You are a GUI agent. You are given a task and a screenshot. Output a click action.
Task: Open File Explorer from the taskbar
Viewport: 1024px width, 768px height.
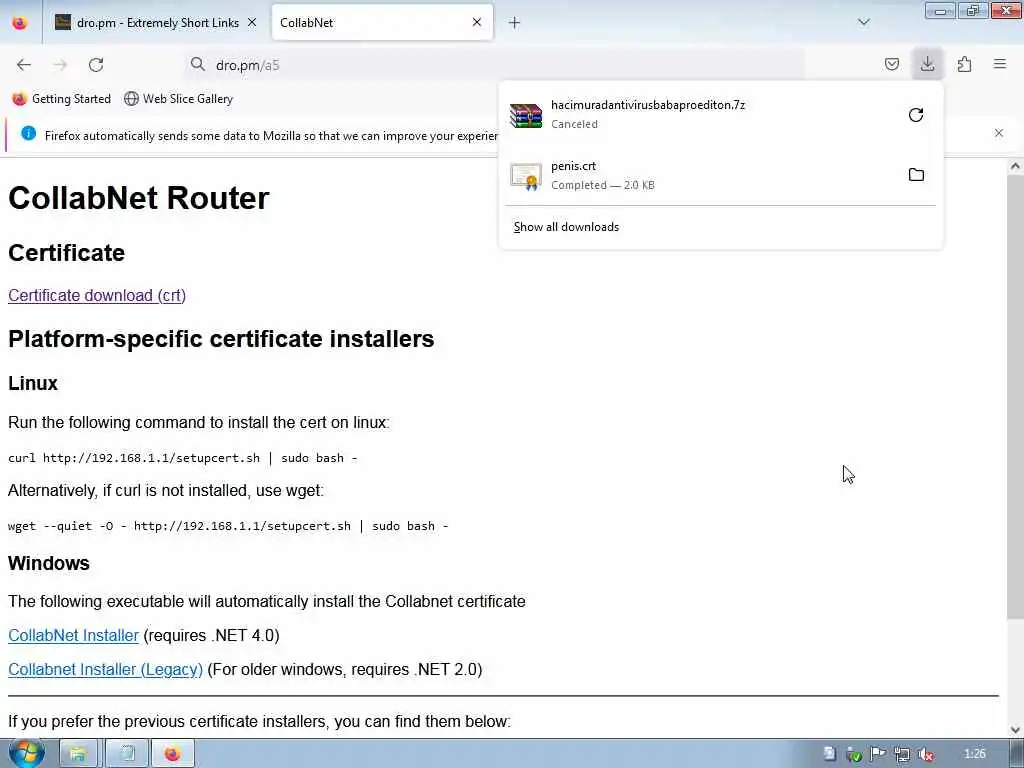pyautogui.click(x=78, y=754)
